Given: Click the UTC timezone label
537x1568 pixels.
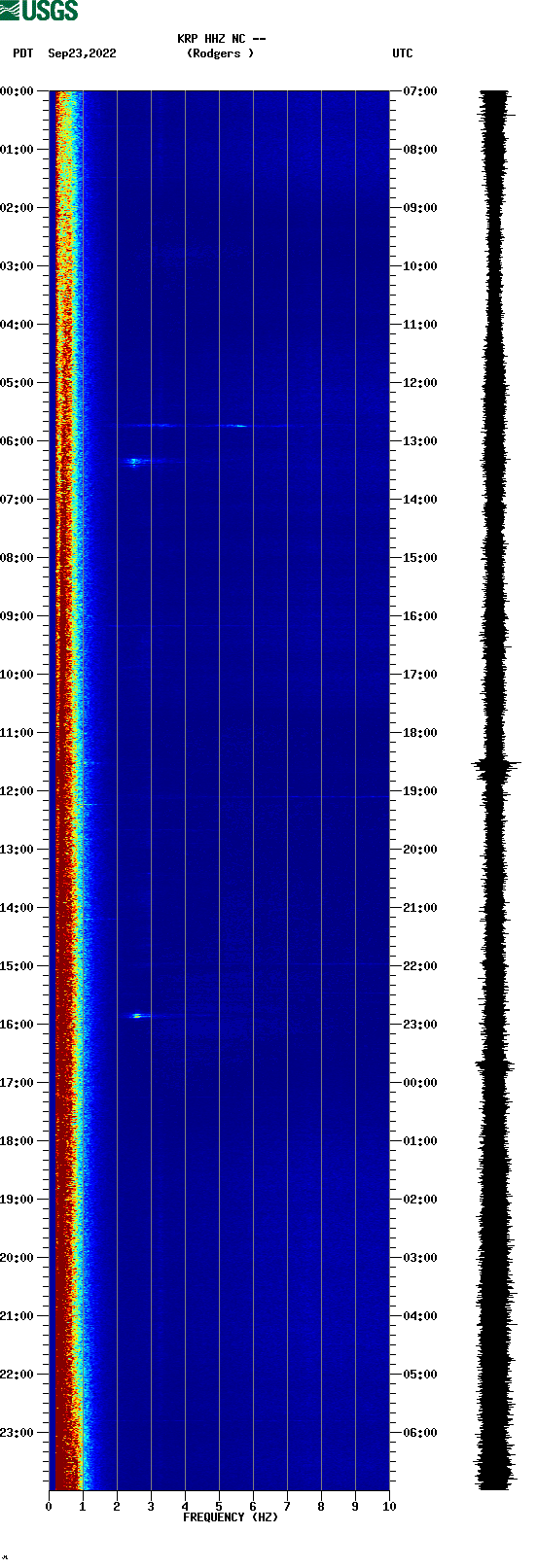Looking at the screenshot, I should click(x=403, y=53).
